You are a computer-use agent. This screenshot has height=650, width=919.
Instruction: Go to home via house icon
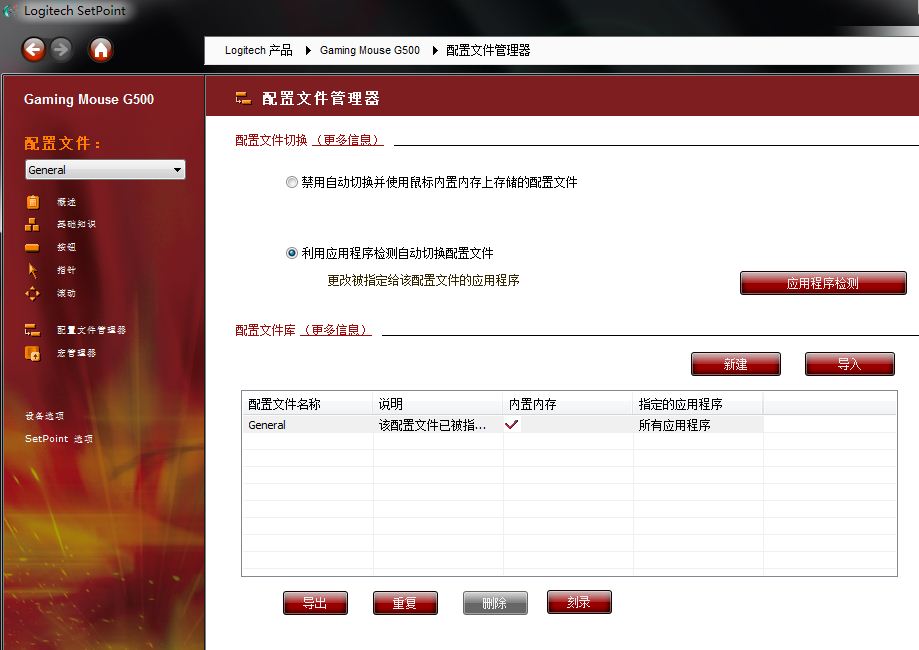coord(101,49)
